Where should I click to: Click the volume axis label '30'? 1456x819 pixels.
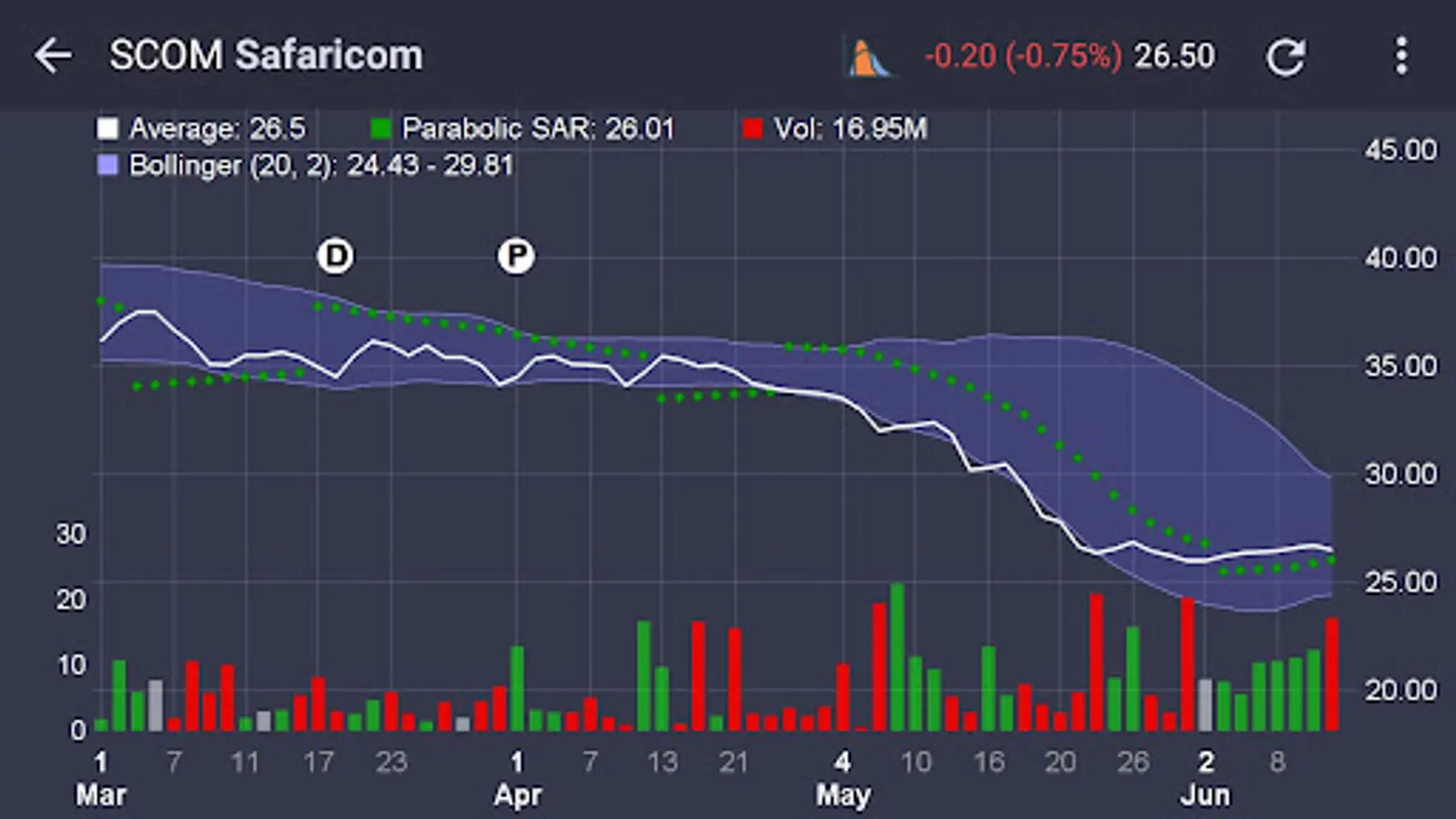coord(71,534)
